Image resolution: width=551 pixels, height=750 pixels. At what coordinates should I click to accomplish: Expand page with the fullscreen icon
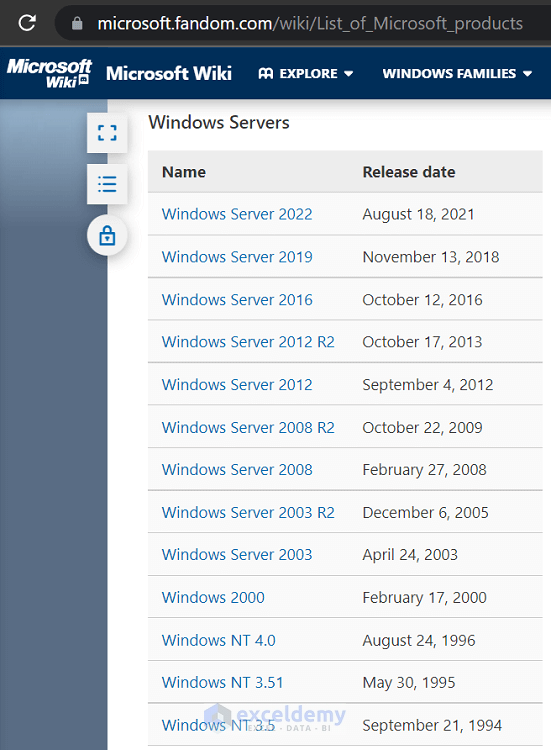[107, 133]
